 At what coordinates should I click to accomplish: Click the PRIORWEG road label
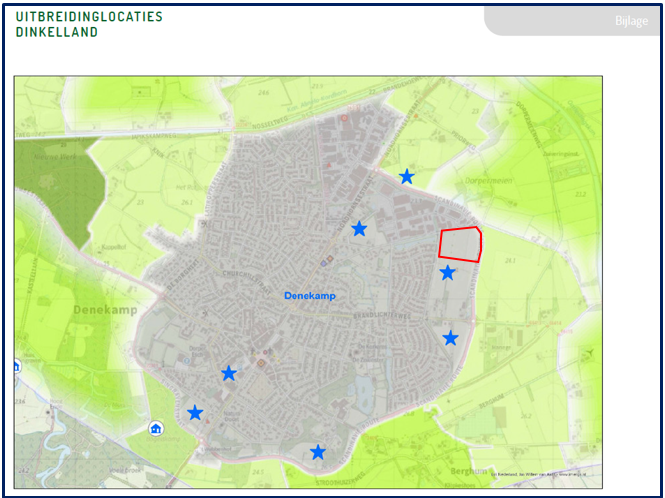[x=463, y=140]
